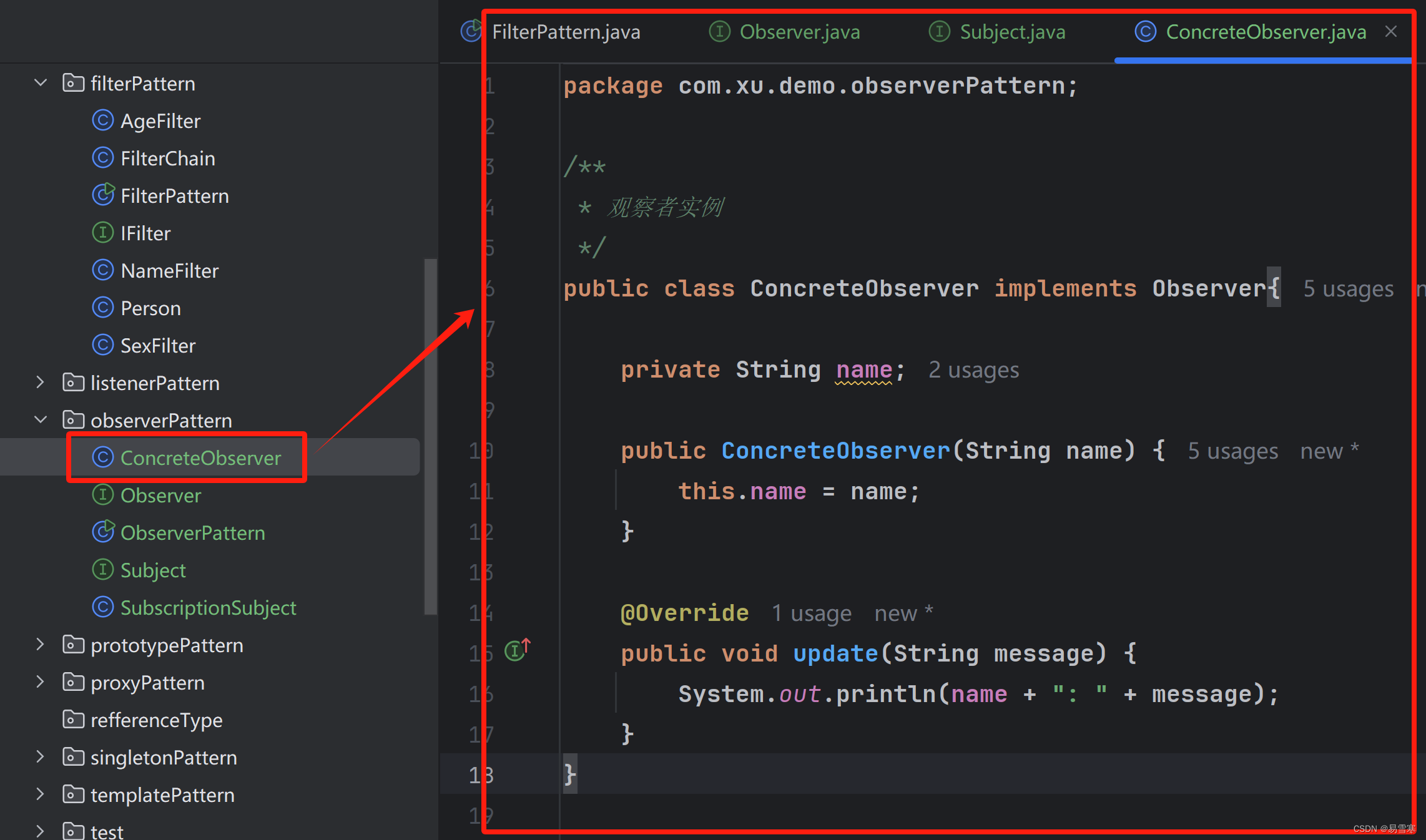Close the ConcreteObserver.java tab
Viewport: 1426px width, 840px height.
click(1391, 31)
